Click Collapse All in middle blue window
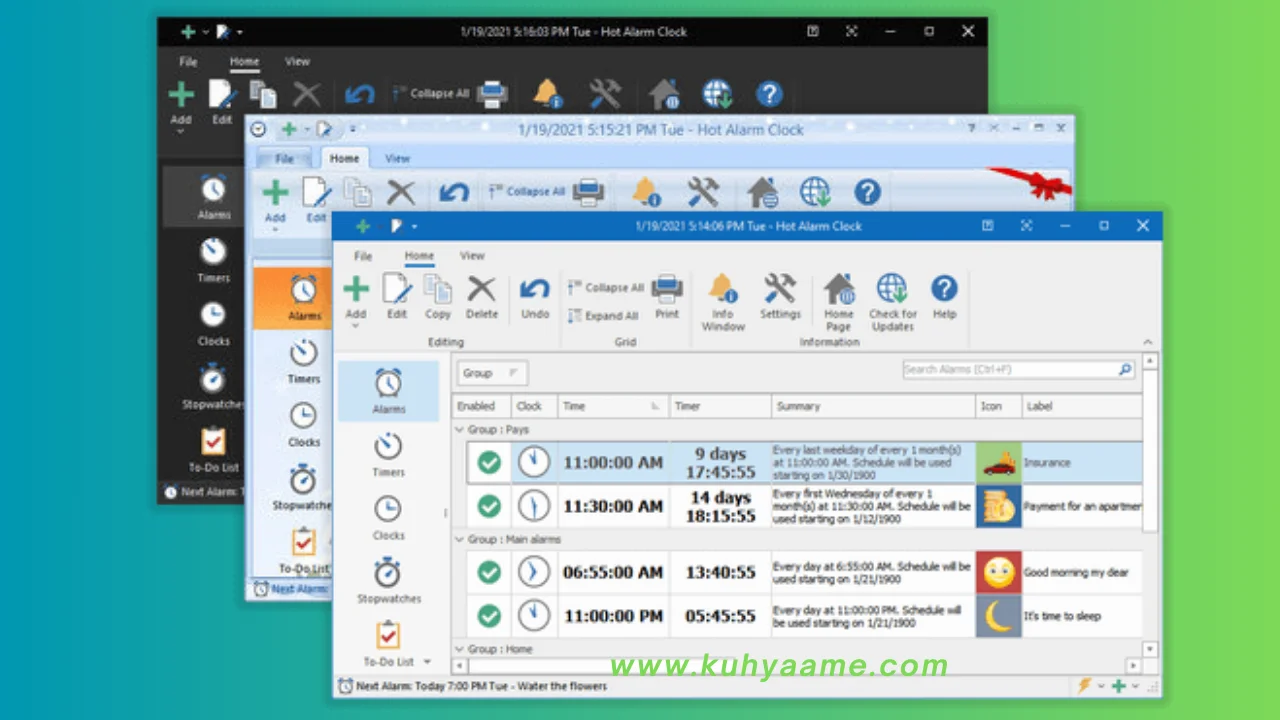The width and height of the screenshot is (1280, 720). pyautogui.click(x=527, y=191)
